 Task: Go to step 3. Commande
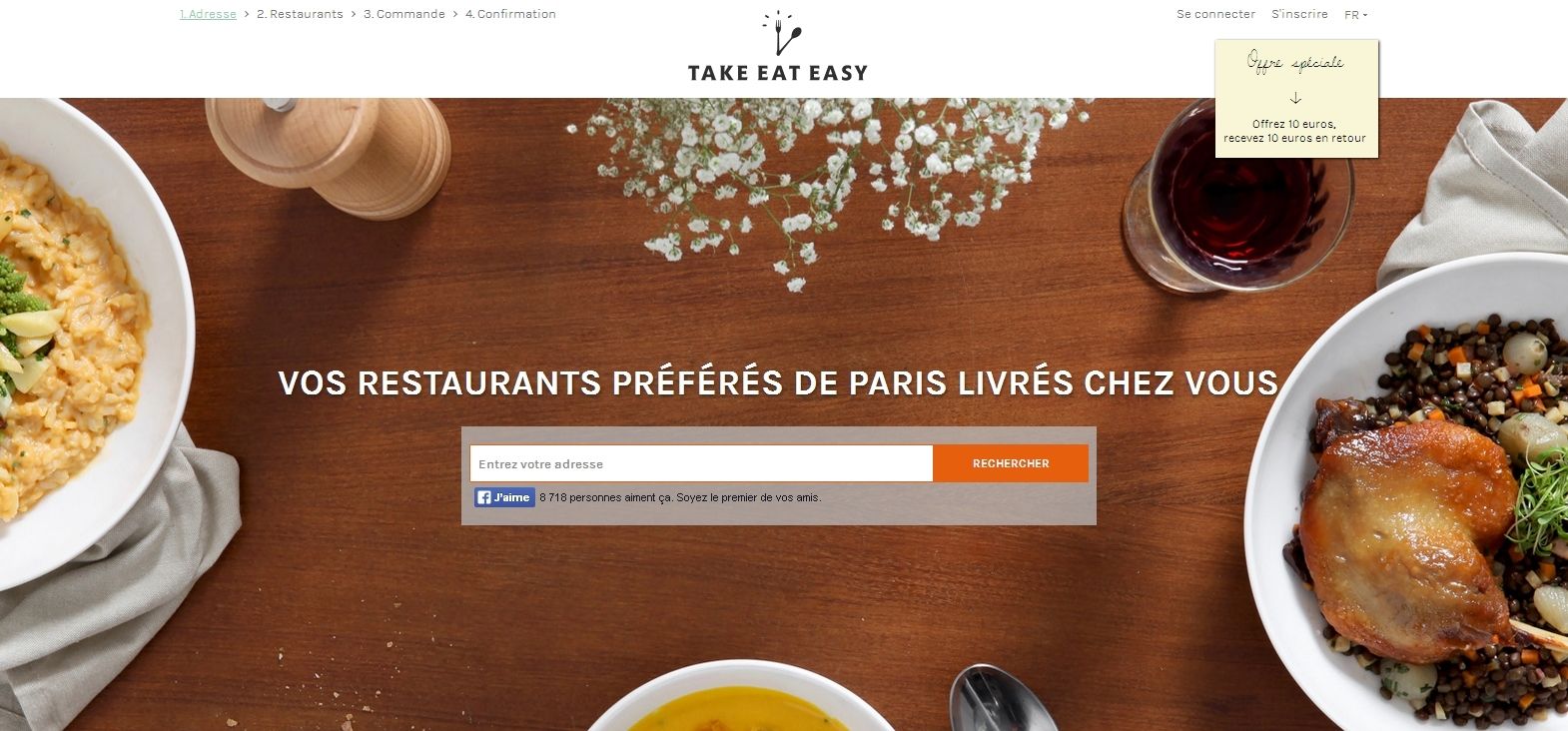tap(404, 14)
